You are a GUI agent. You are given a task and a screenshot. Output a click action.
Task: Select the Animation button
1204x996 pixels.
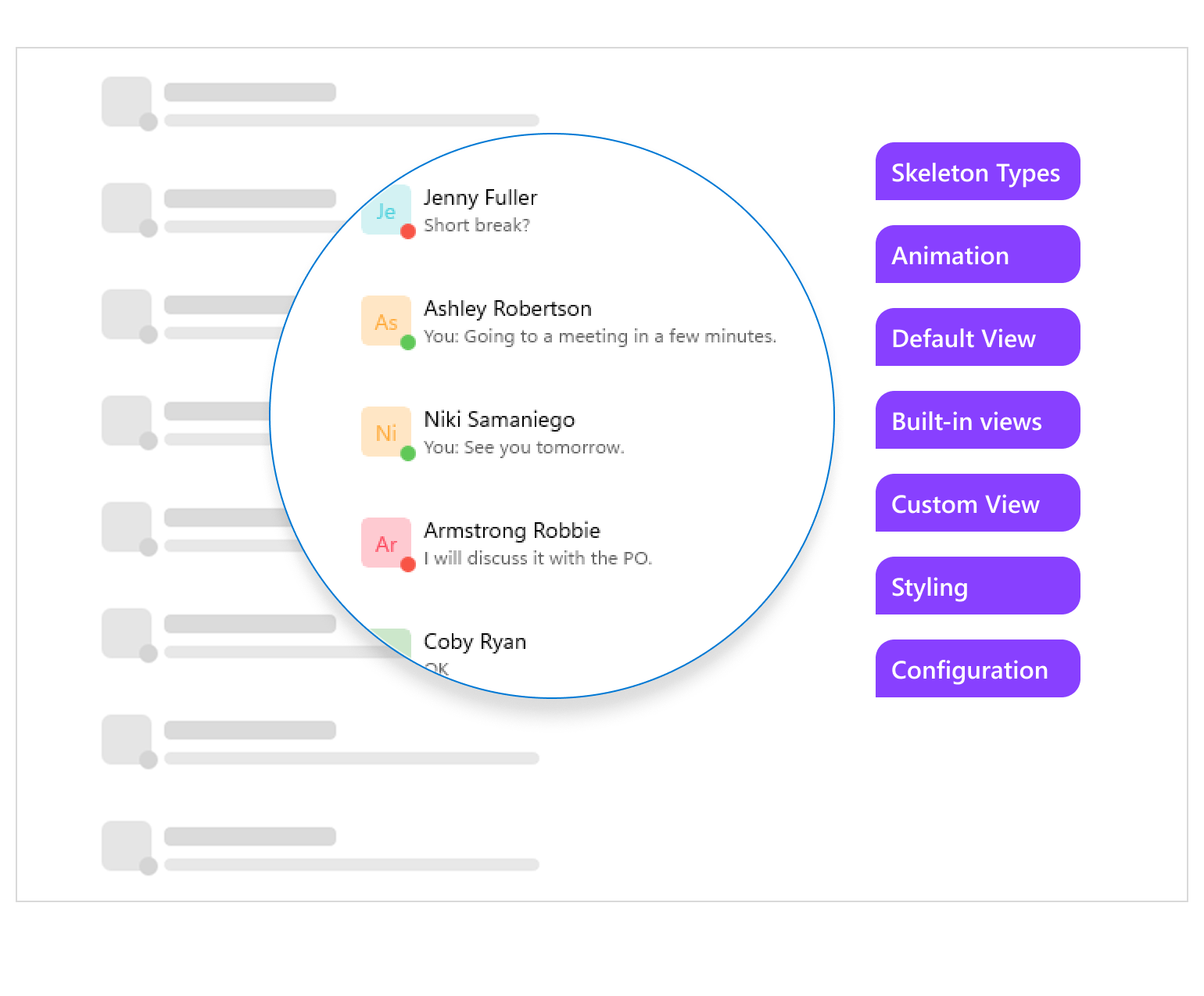click(x=977, y=255)
